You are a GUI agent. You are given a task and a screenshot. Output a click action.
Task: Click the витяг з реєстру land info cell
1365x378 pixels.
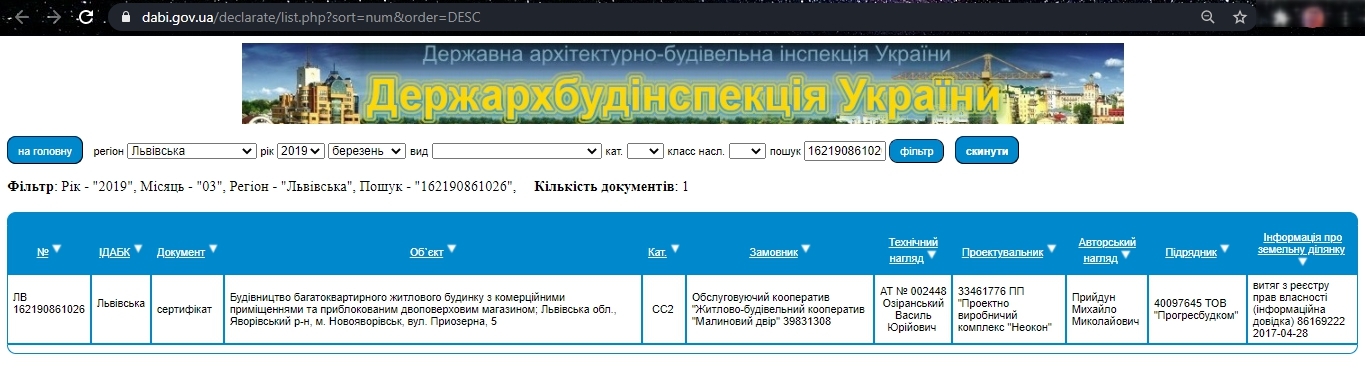coord(1302,309)
